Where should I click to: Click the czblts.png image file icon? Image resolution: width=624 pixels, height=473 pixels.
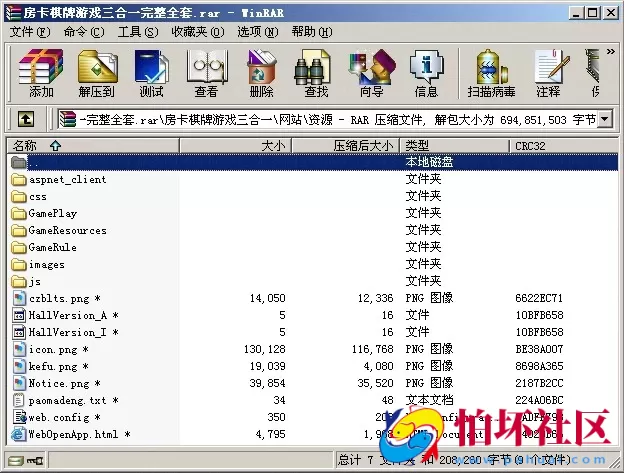(19, 298)
